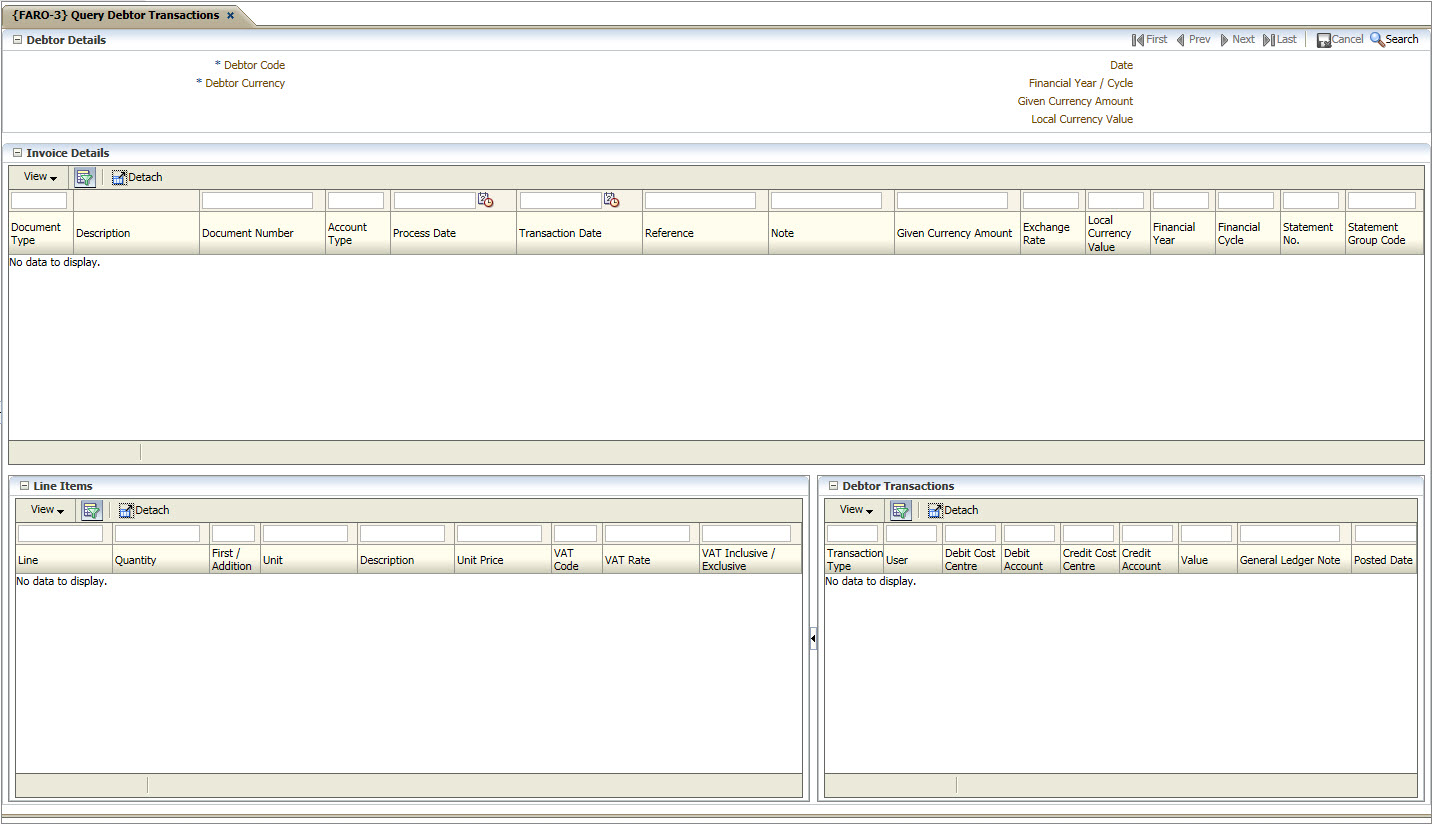The image size is (1432, 825).
Task: Open the Query By Example filter in Invoice Details
Action: [x=84, y=177]
